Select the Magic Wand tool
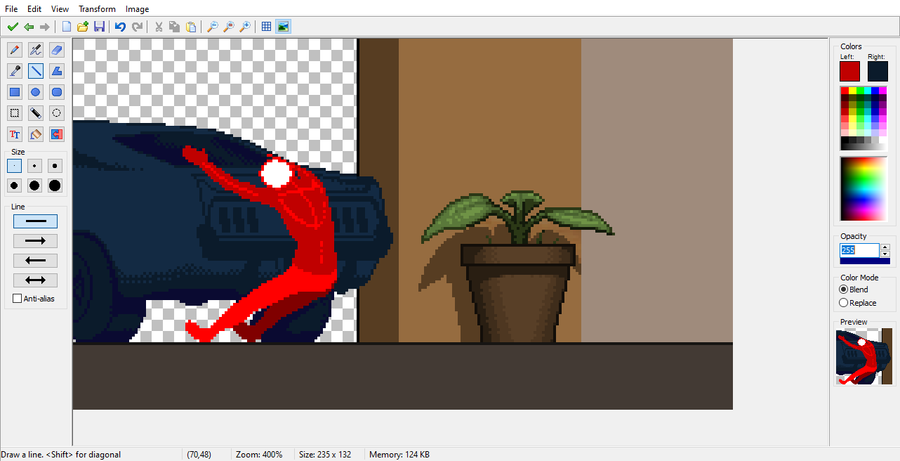This screenshot has height=461, width=900. (x=36, y=113)
